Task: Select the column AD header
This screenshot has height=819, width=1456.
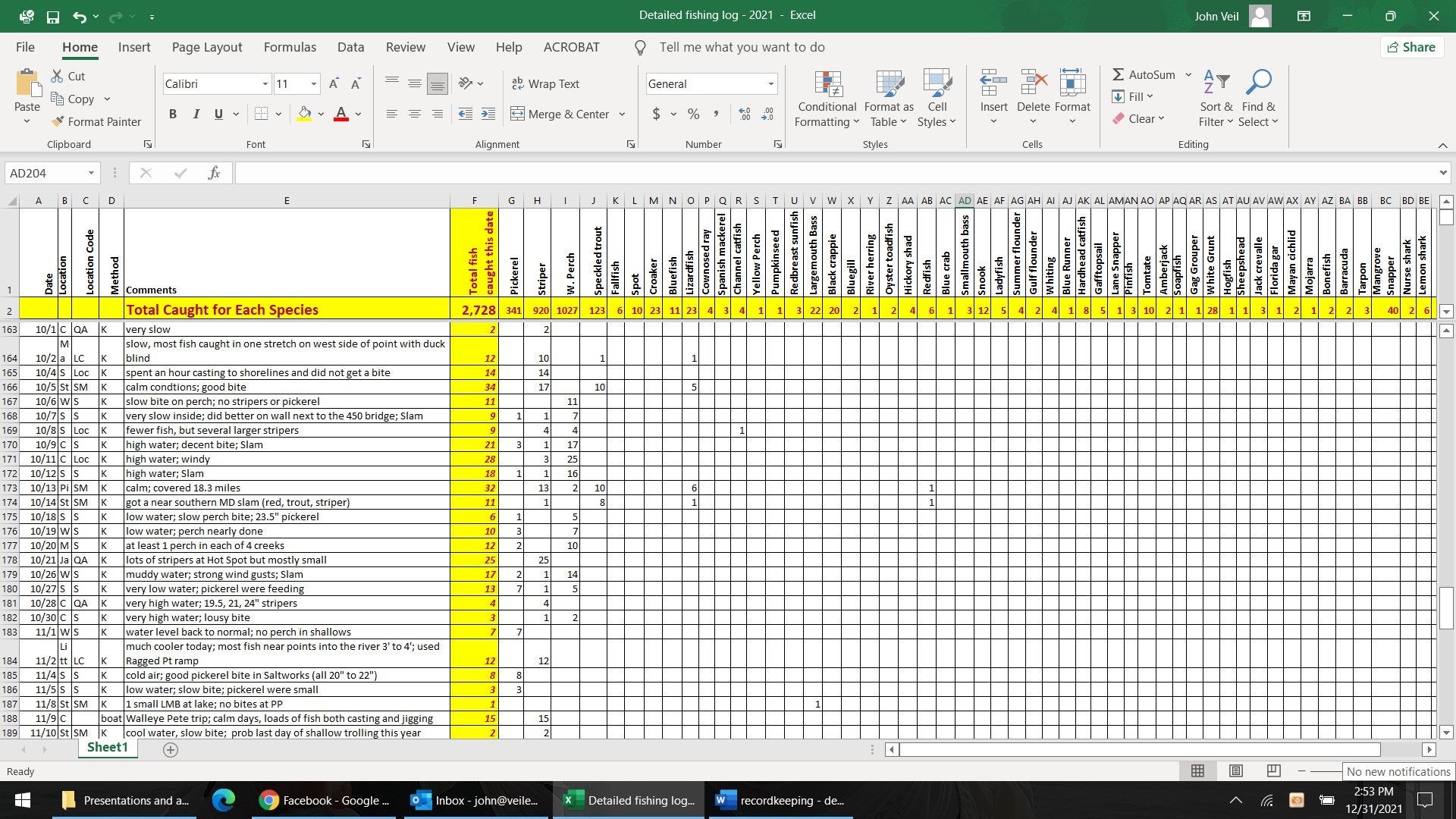Action: tap(964, 201)
